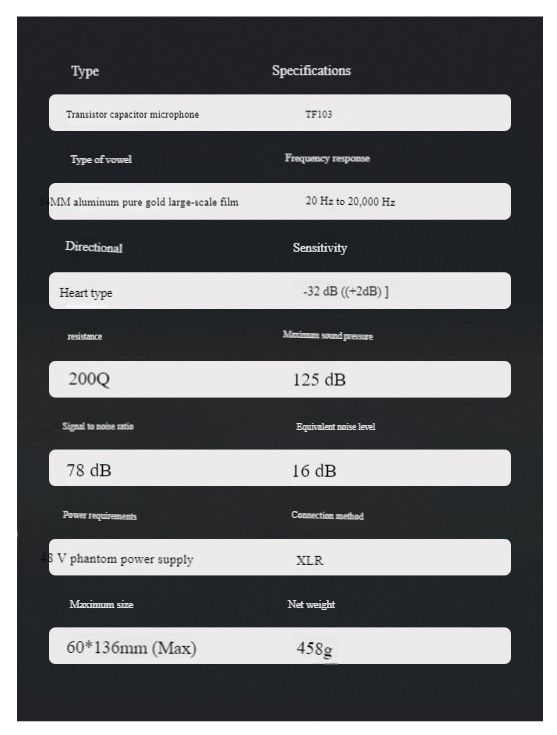Click the Specifications column heading

(311, 70)
